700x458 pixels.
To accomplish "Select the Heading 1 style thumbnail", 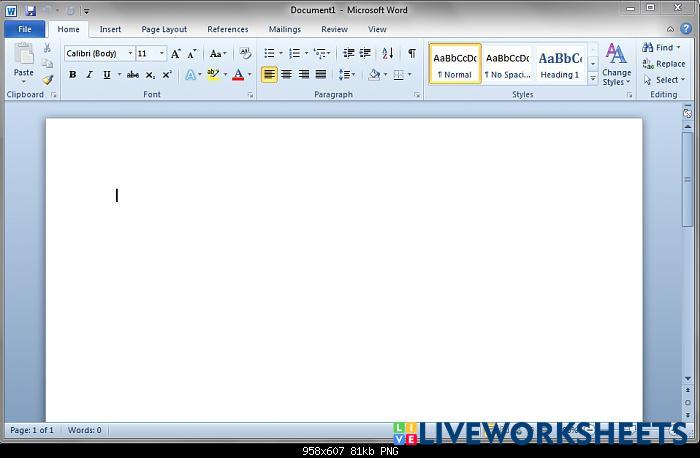I will pos(559,64).
